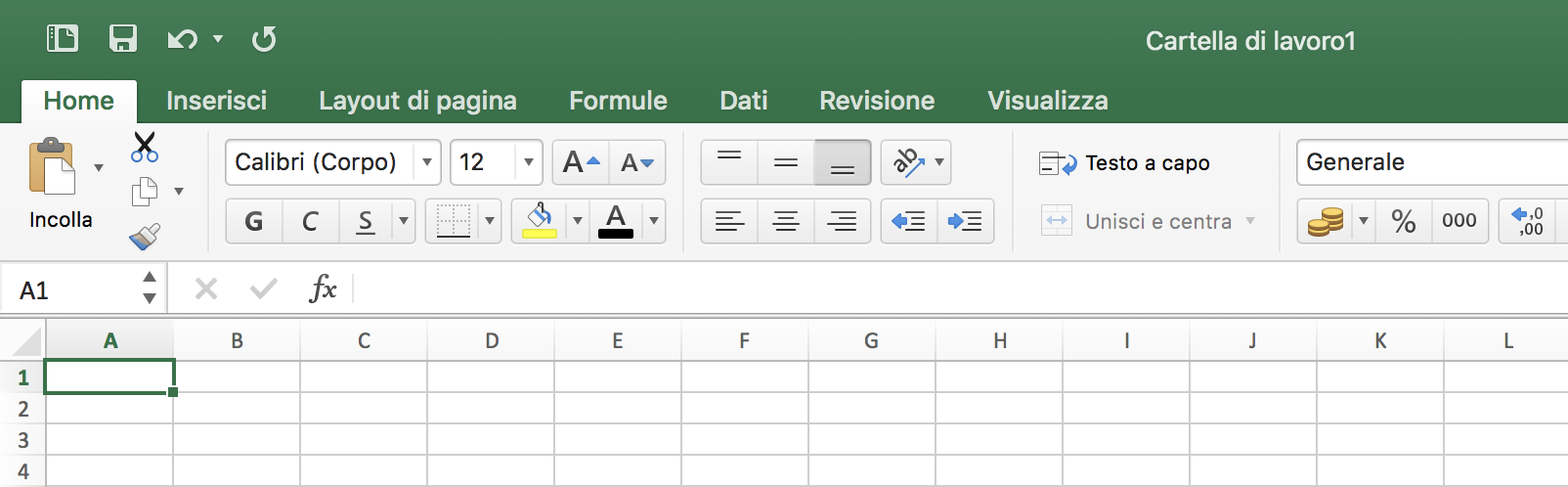
Task: Click the redo arrow icon
Action: (x=264, y=39)
